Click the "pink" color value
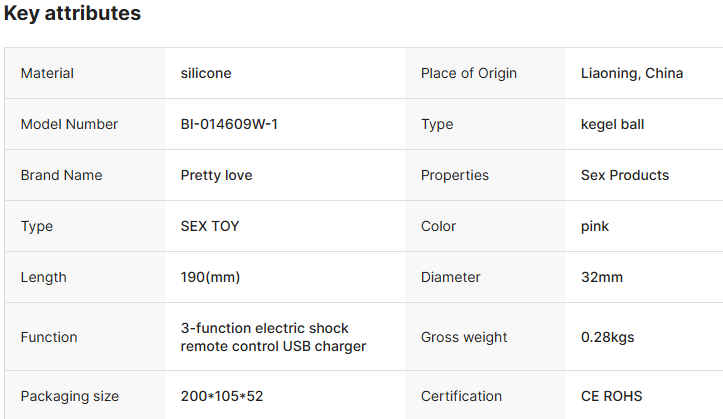The width and height of the screenshot is (723, 419). (595, 226)
